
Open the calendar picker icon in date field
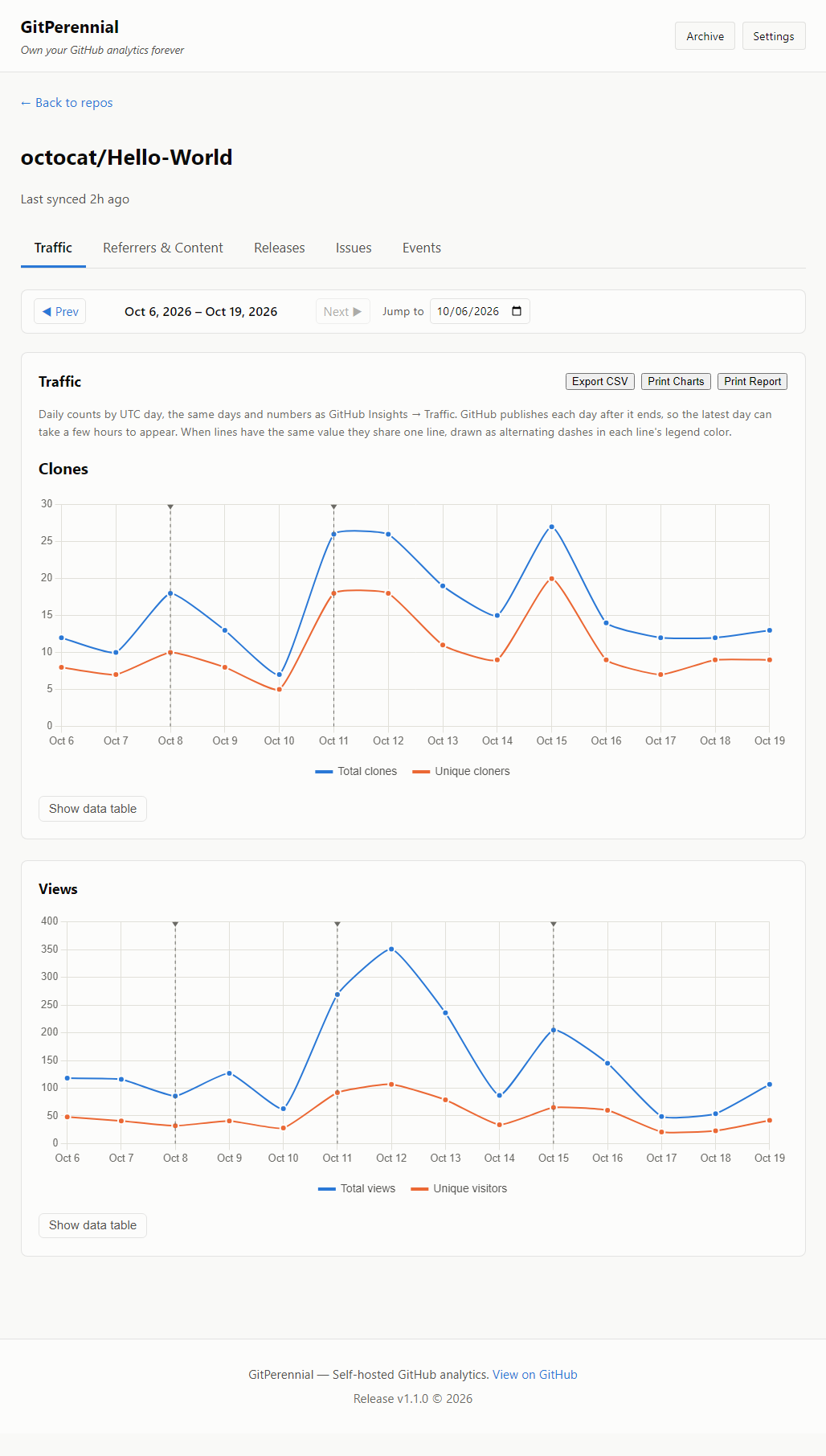517,311
